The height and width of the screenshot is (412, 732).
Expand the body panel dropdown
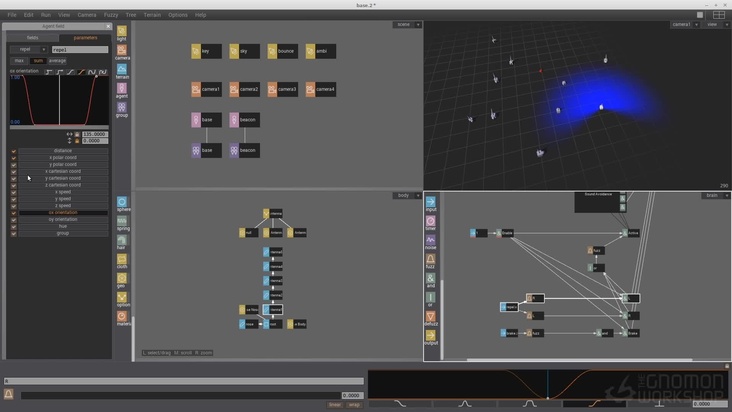(403, 196)
